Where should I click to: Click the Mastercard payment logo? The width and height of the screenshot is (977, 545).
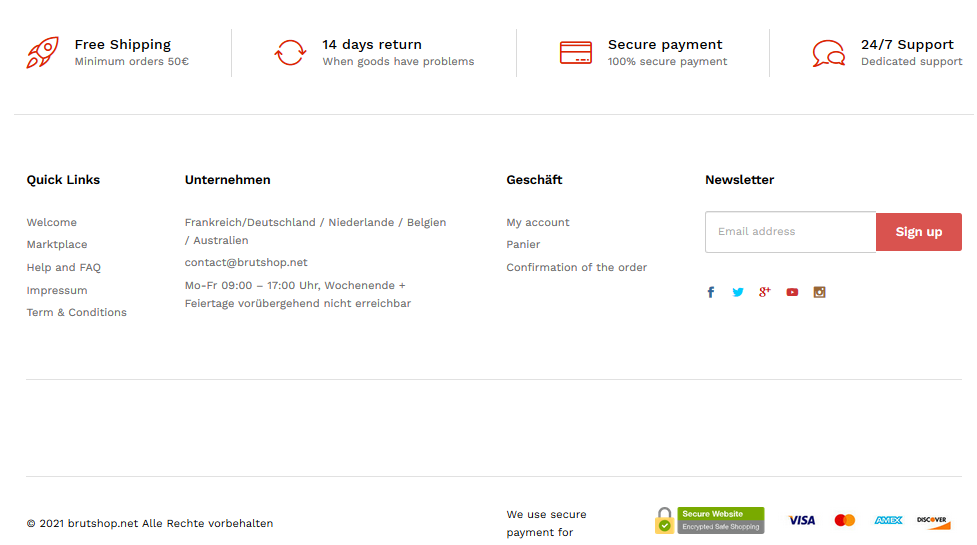click(x=845, y=520)
